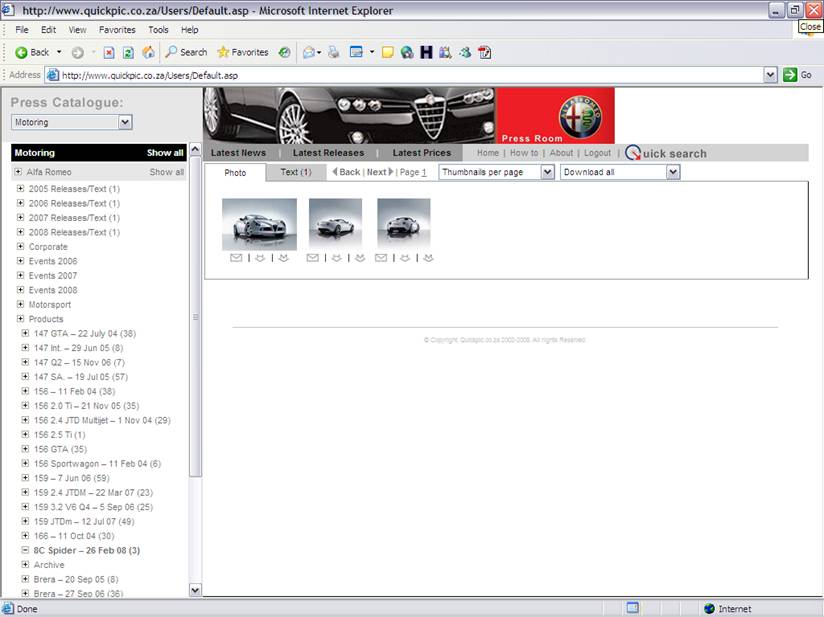Expand the Events 2007 folder
This screenshot has width=824, height=617.
click(20, 275)
